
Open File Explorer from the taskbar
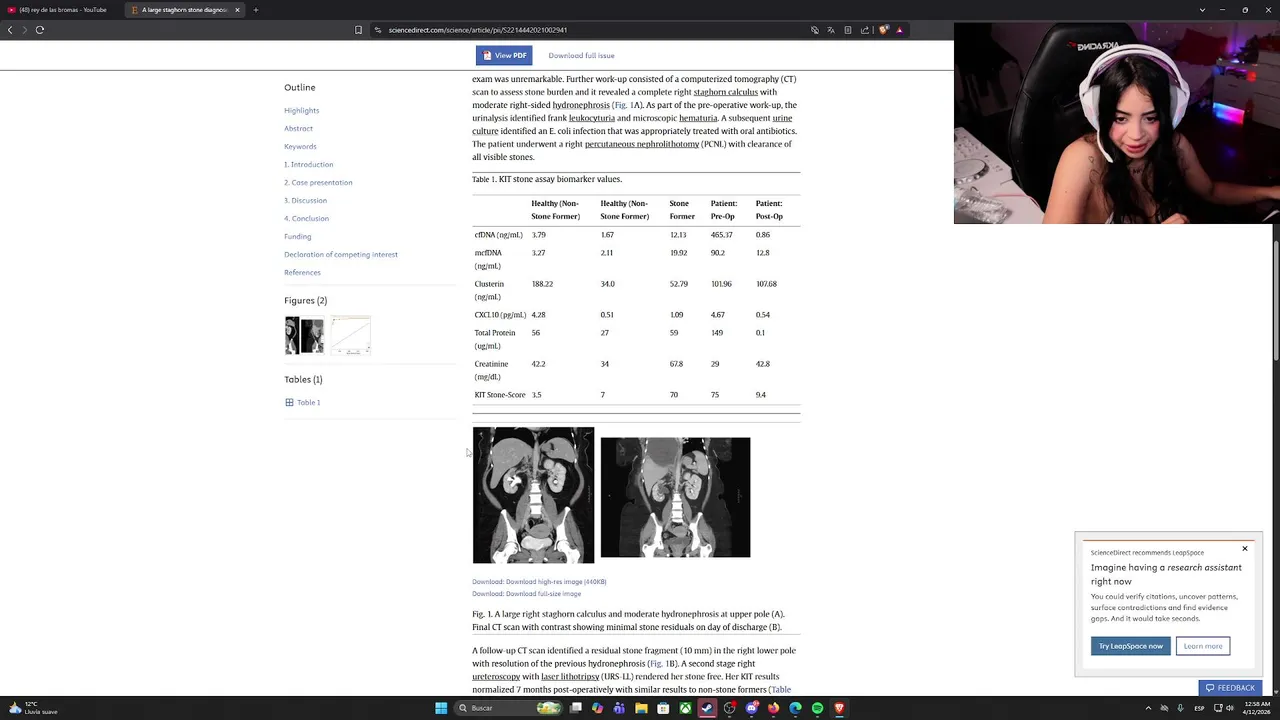point(641,708)
